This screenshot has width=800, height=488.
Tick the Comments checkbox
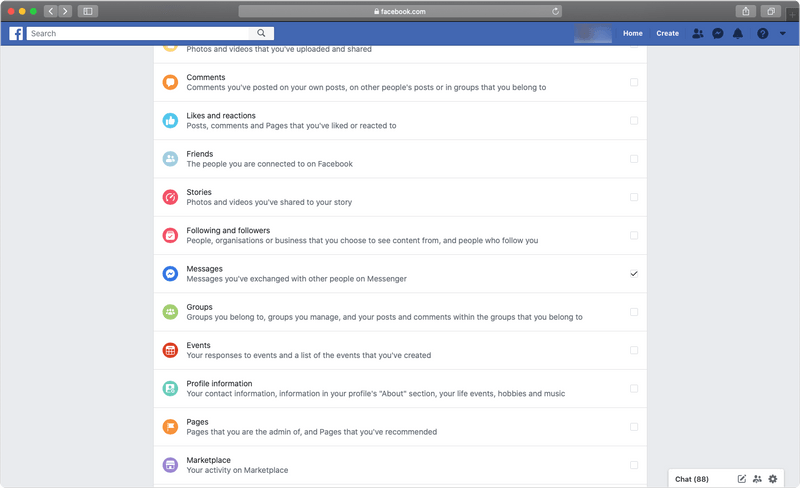[634, 82]
